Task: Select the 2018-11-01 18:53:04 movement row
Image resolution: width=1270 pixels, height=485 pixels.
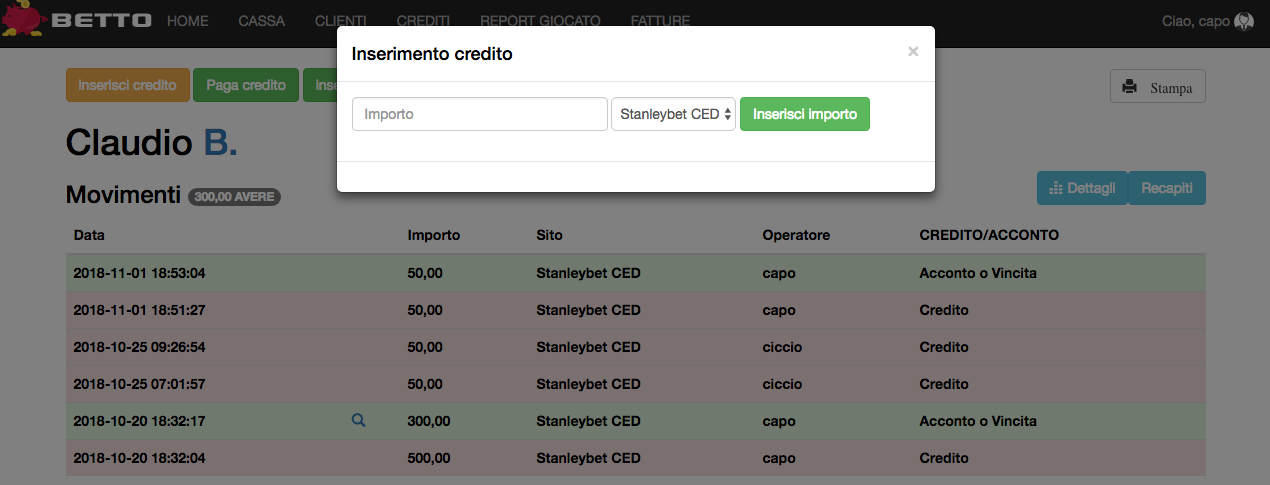Action: coord(635,273)
